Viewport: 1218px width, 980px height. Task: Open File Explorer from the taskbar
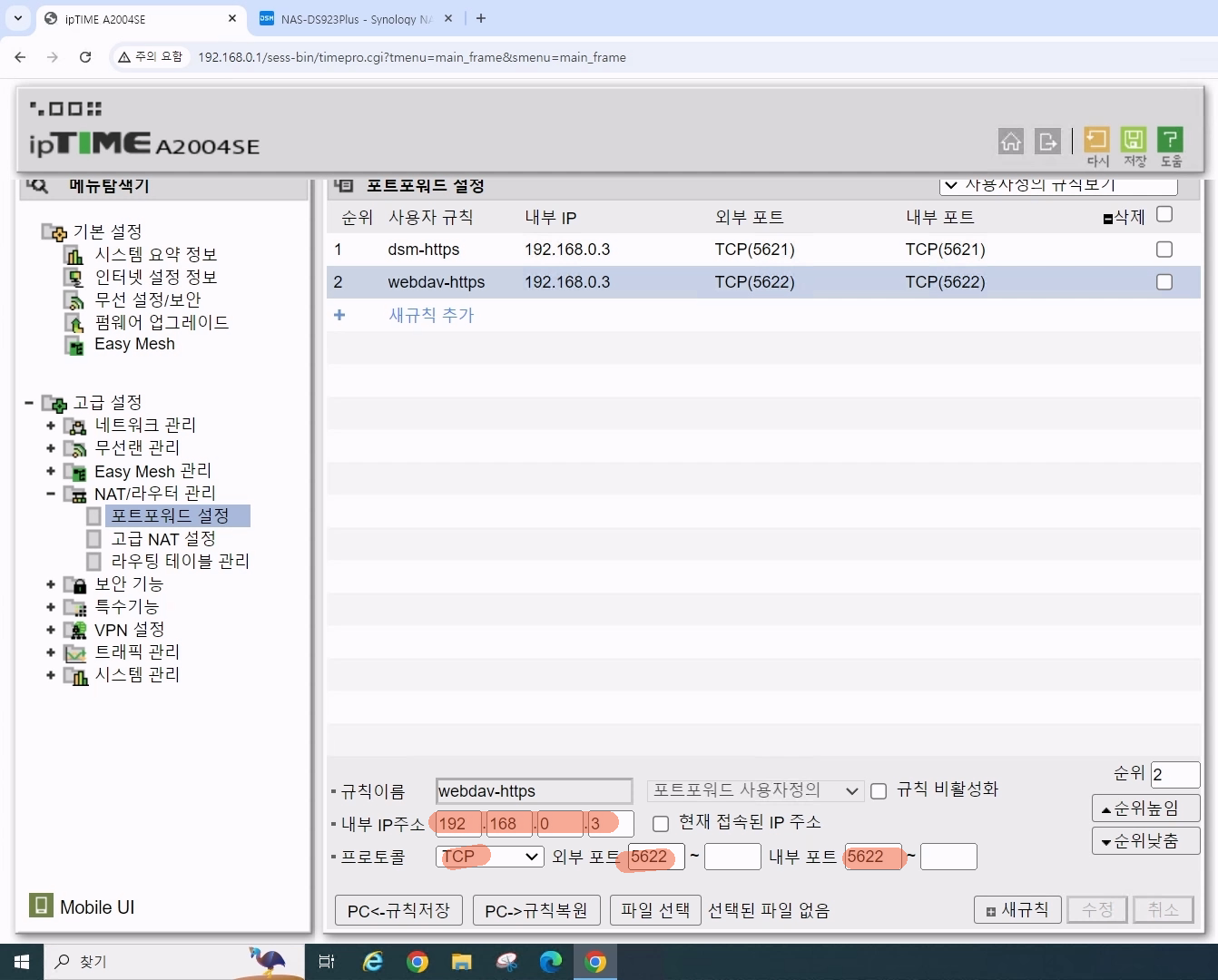click(462, 962)
